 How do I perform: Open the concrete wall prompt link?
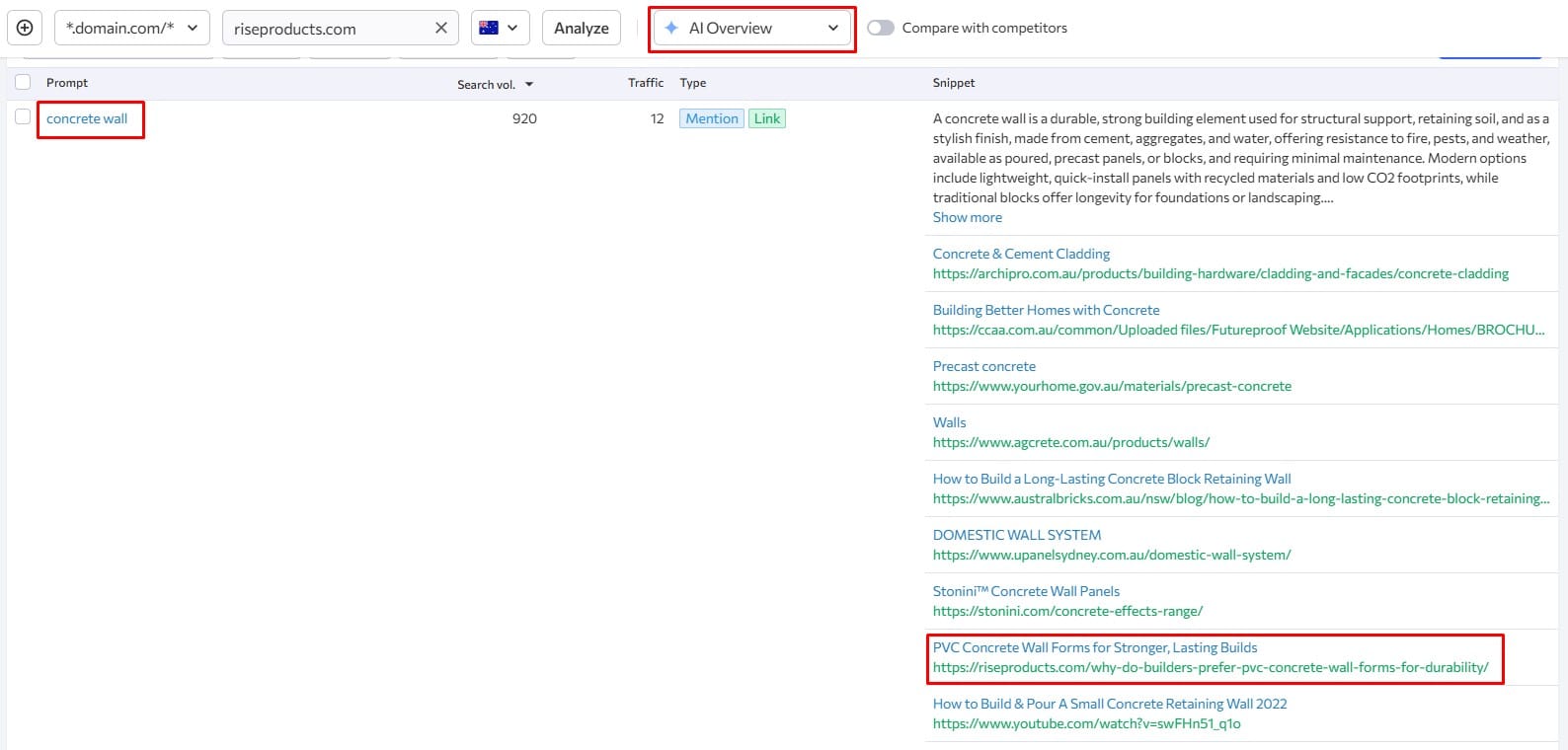point(87,118)
